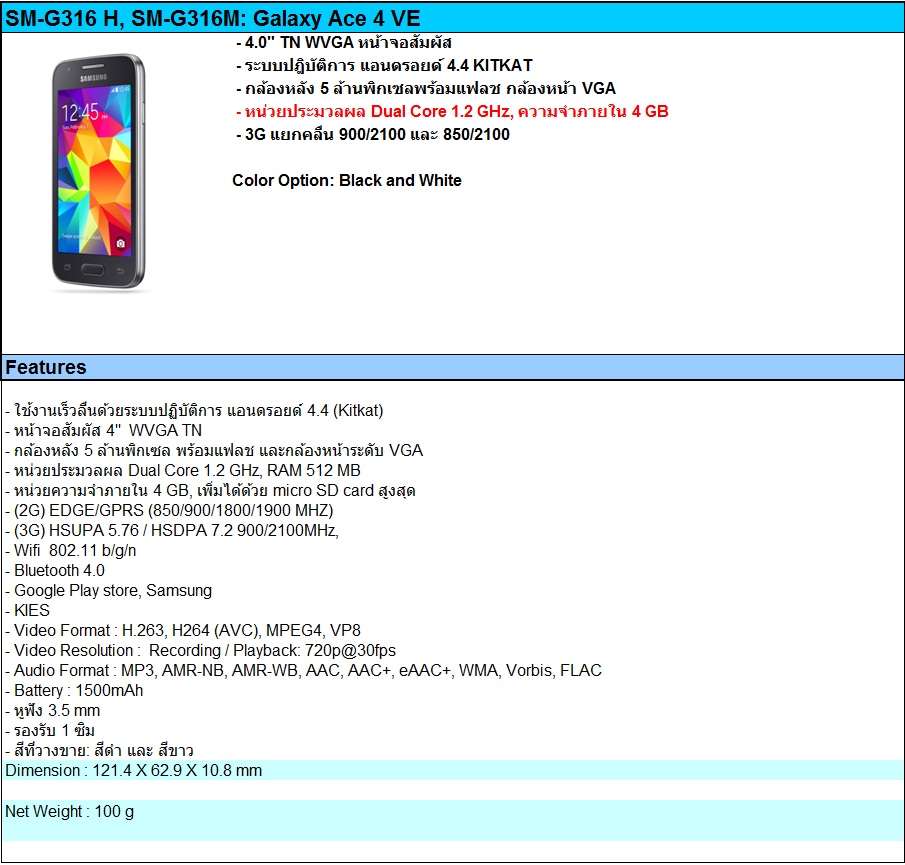Select the 'micro SD card' storage line
This screenshot has width=905, height=865.
point(211,491)
